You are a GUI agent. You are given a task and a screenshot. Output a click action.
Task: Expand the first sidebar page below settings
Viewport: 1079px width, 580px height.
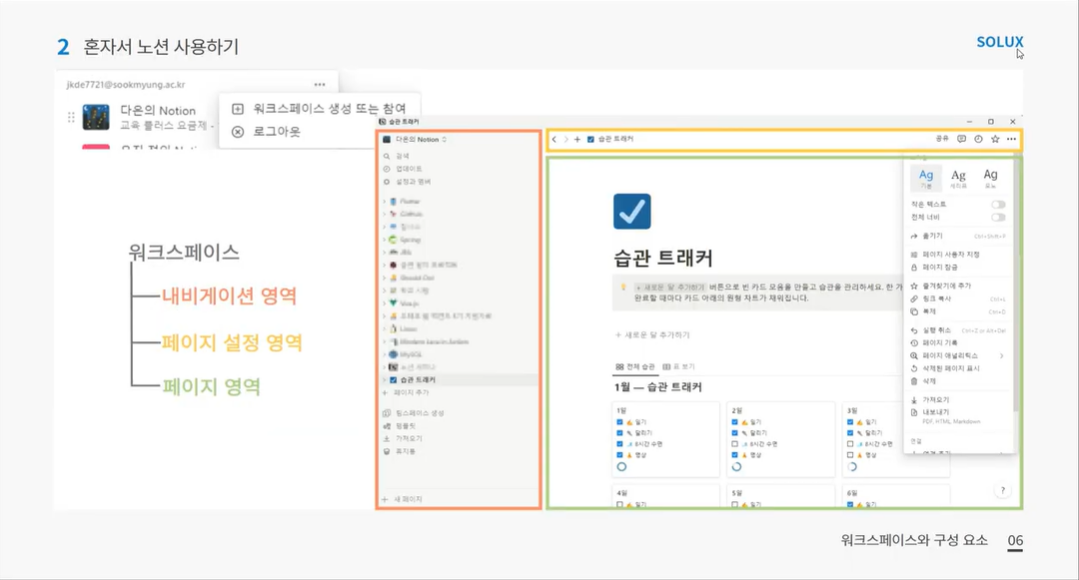point(385,201)
